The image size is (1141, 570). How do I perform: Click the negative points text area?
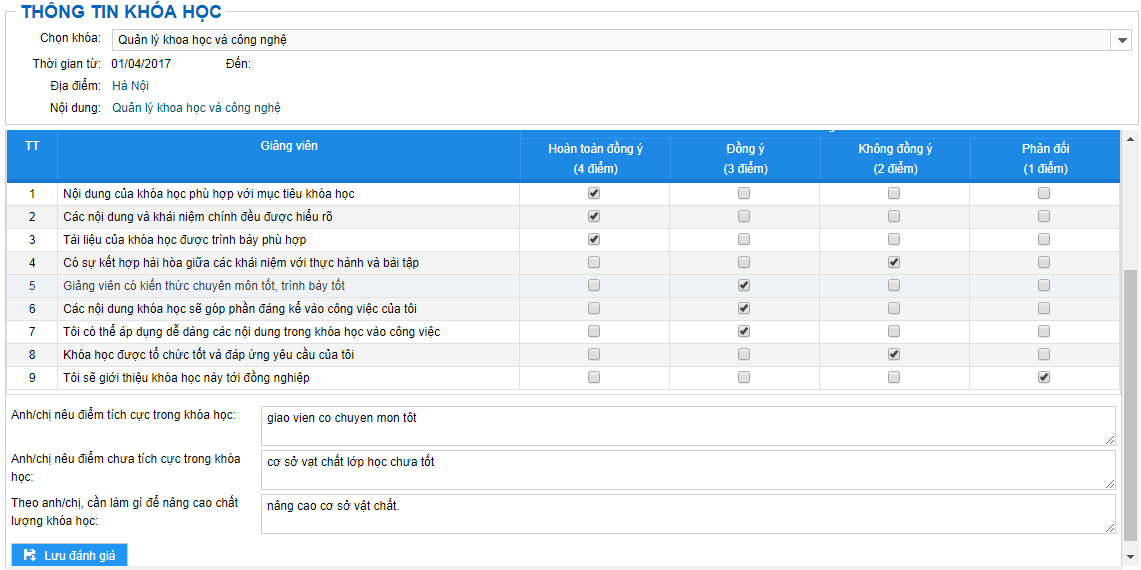(688, 470)
